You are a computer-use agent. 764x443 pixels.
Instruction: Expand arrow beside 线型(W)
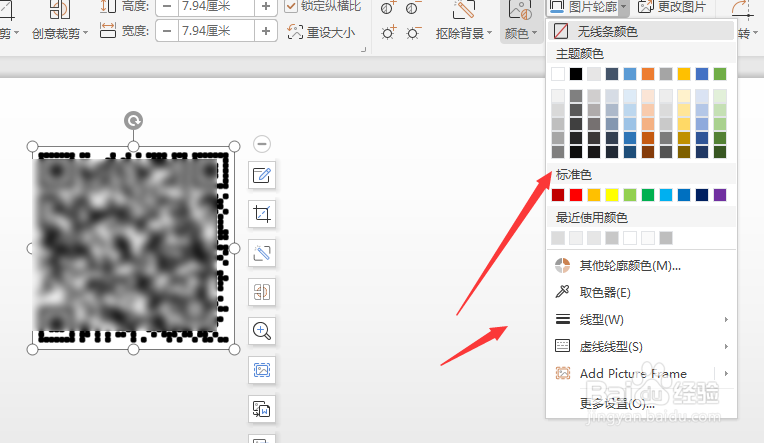[x=726, y=320]
